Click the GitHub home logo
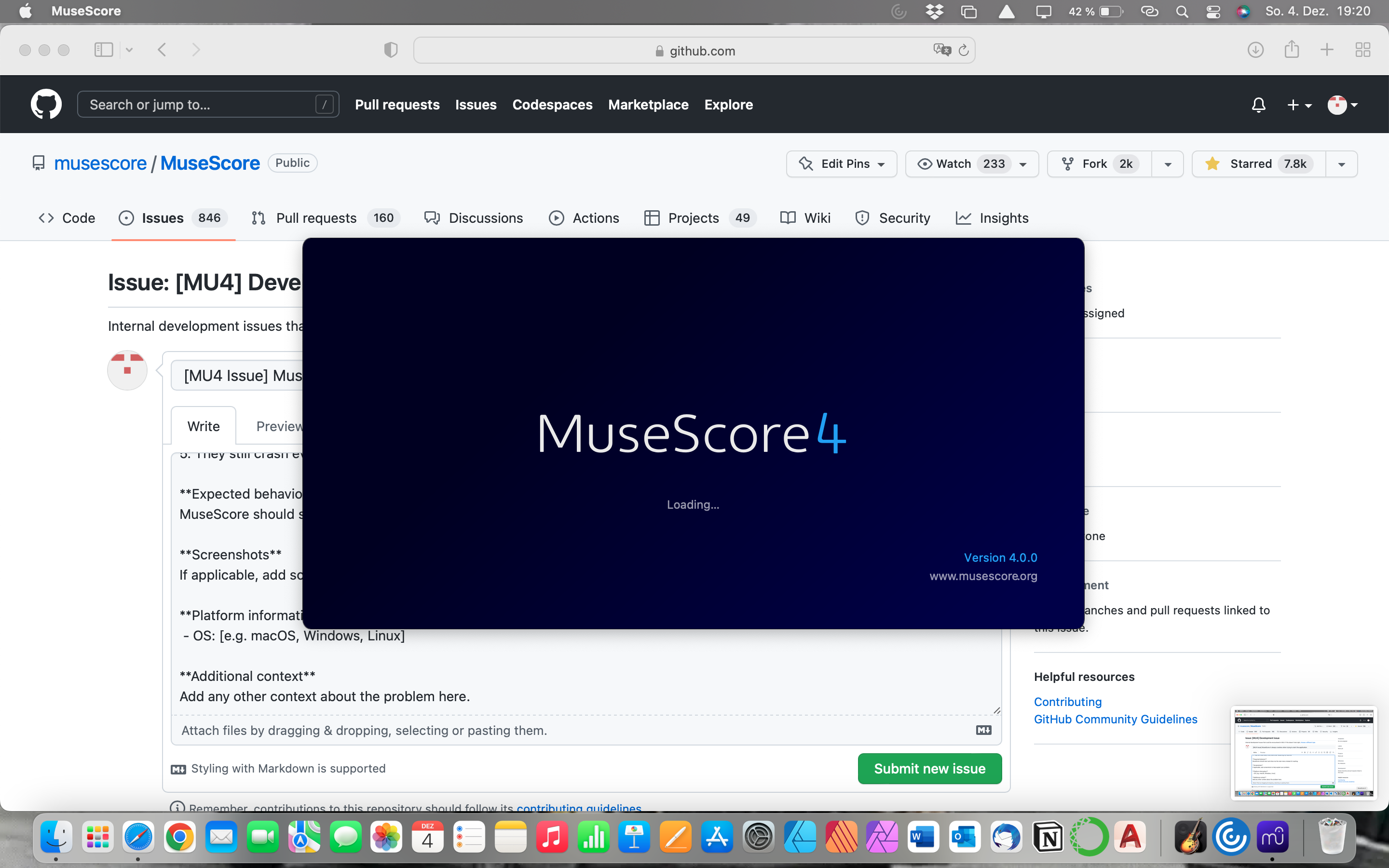Screen dimensions: 1389x868 coord(46,104)
